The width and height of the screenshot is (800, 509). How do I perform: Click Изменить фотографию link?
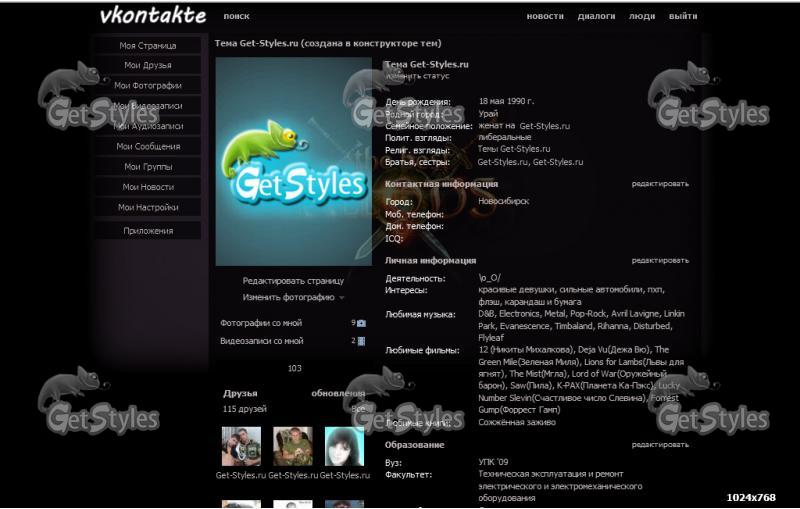click(x=288, y=297)
